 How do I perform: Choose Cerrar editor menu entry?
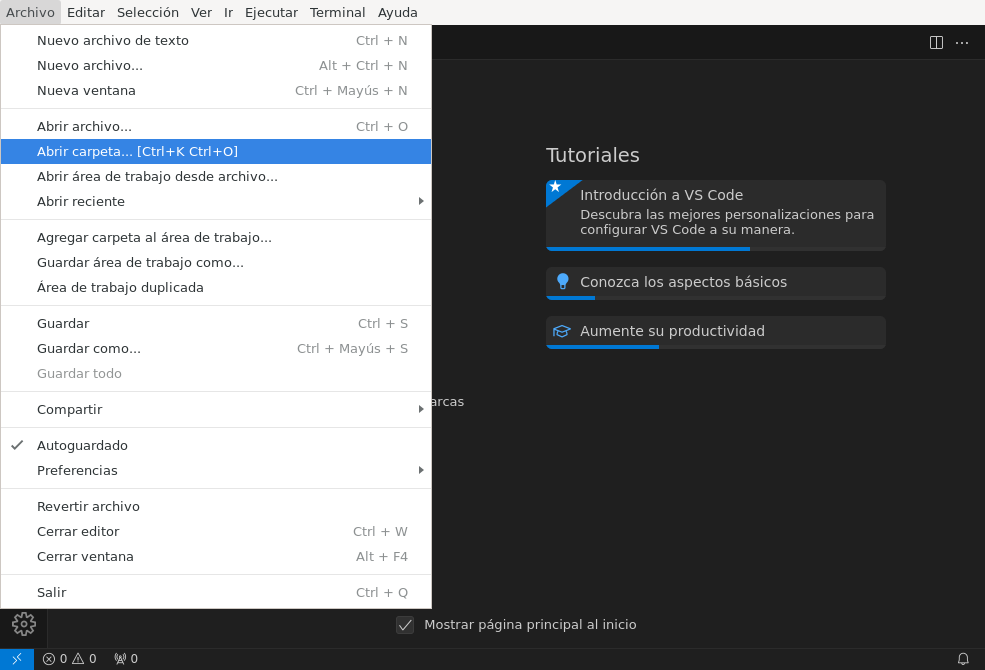coord(216,531)
